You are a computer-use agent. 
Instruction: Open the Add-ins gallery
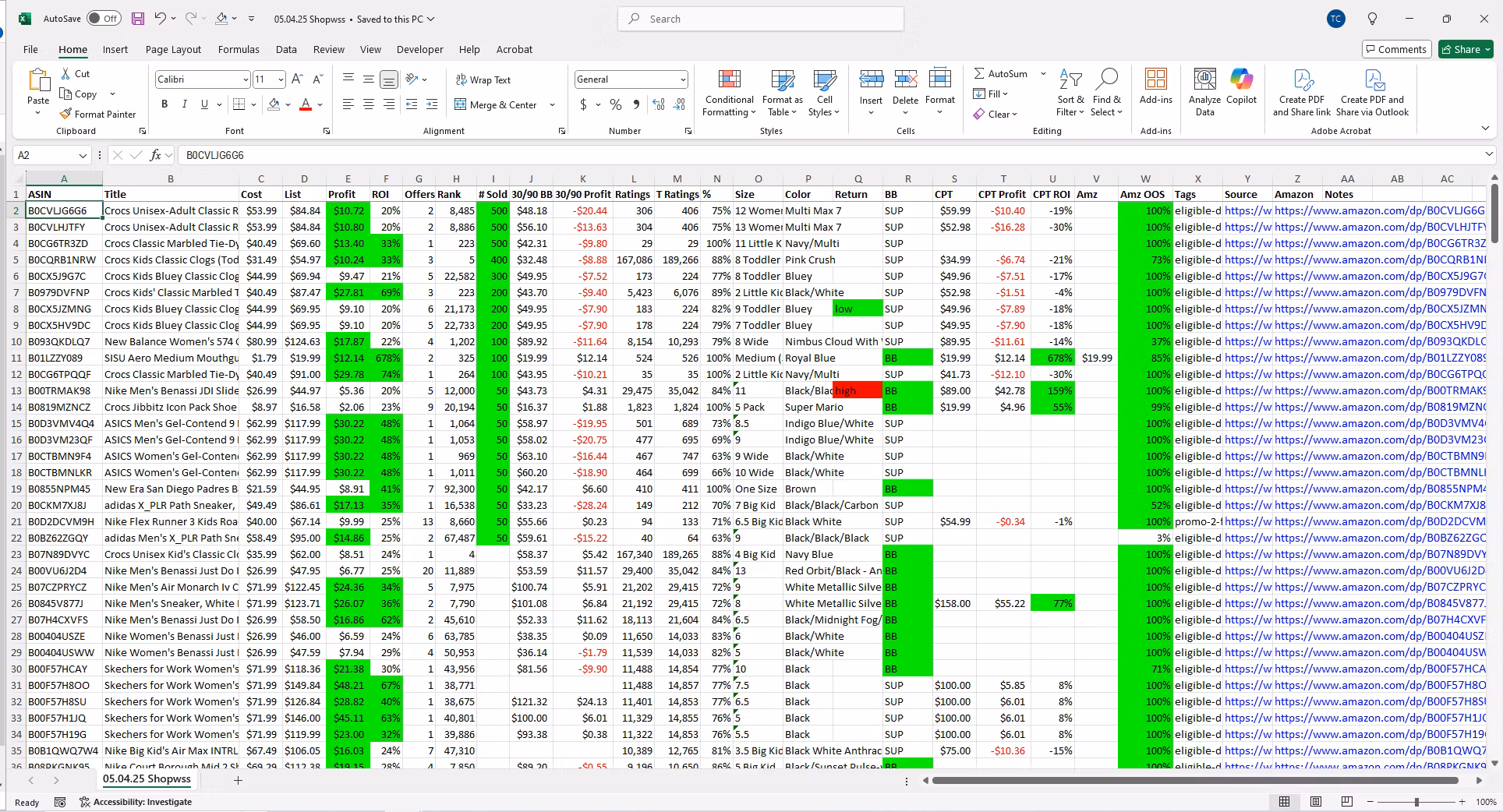[1155, 86]
